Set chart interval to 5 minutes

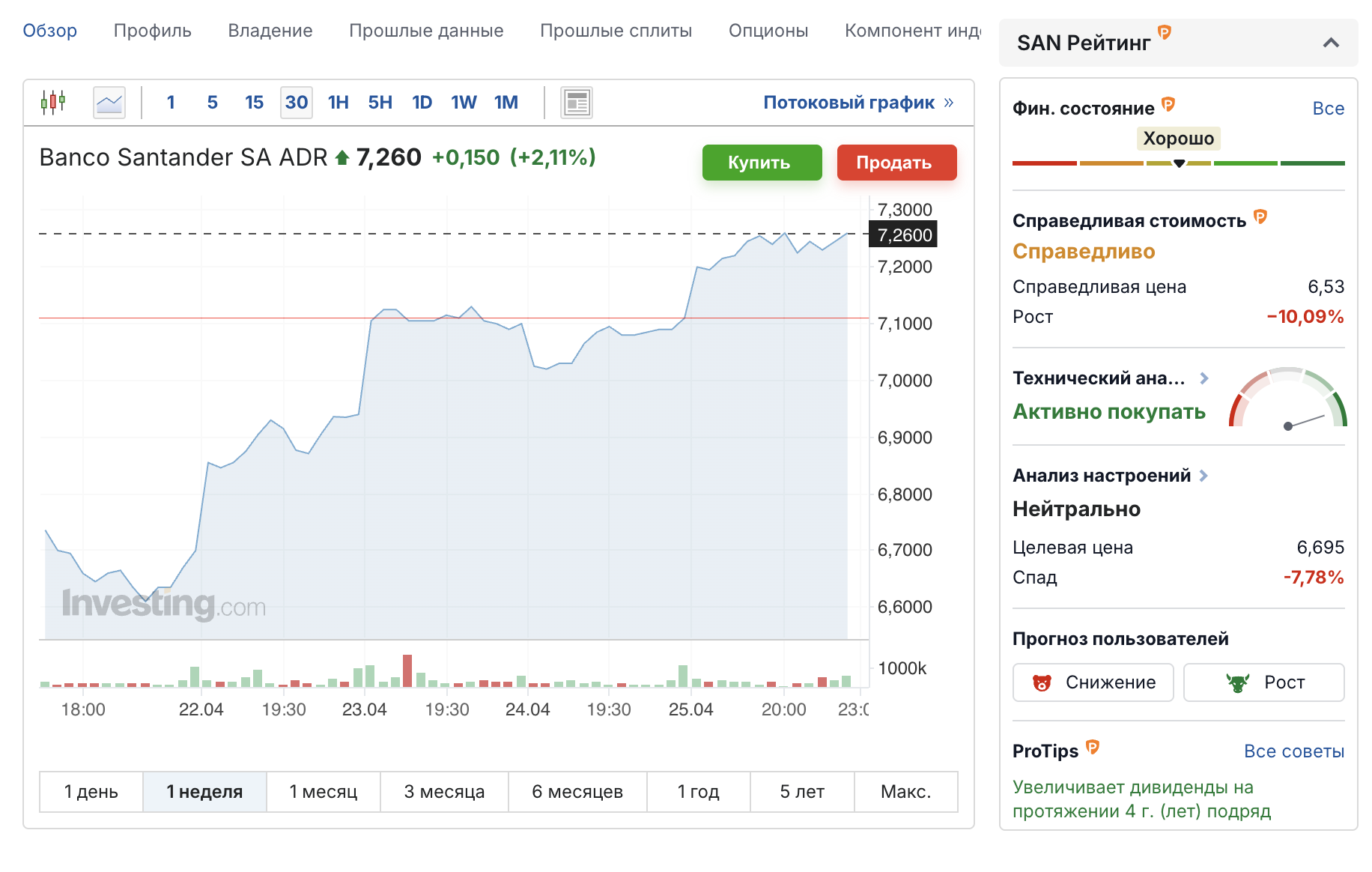pos(213,103)
